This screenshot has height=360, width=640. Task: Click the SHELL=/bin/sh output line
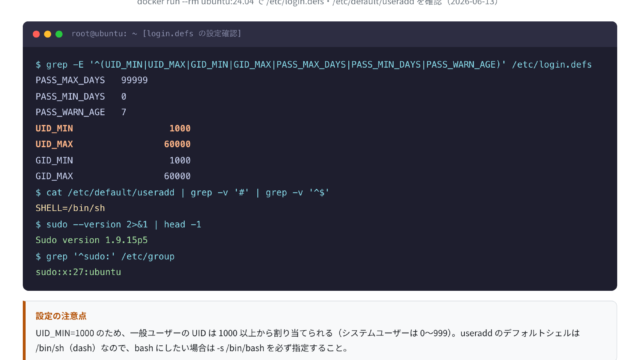70,208
